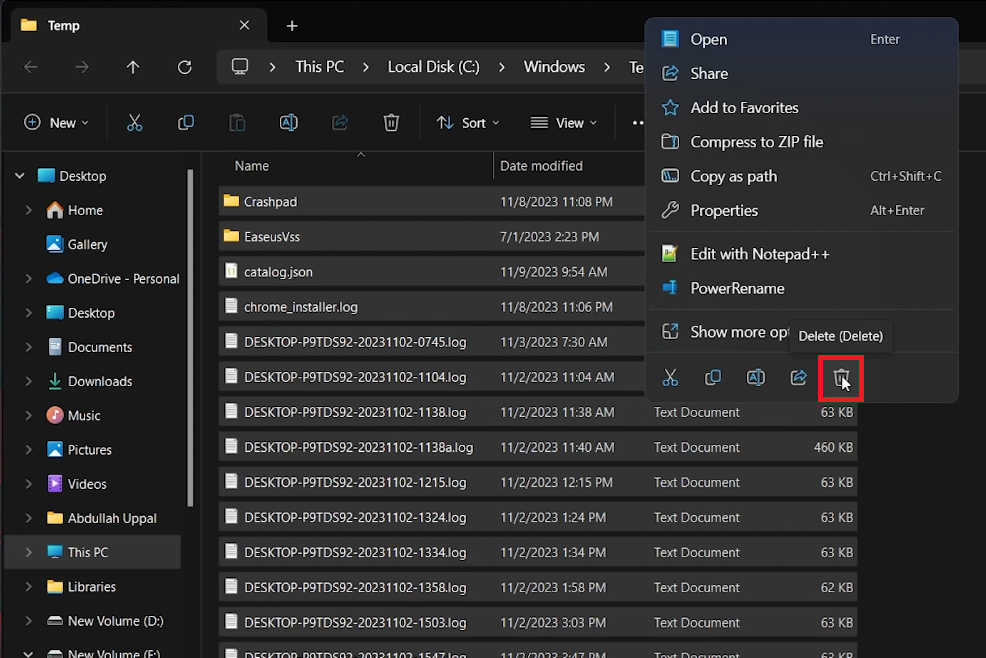
Task: Click the This PC computer icon in the breadcrumb
Action: (x=240, y=66)
